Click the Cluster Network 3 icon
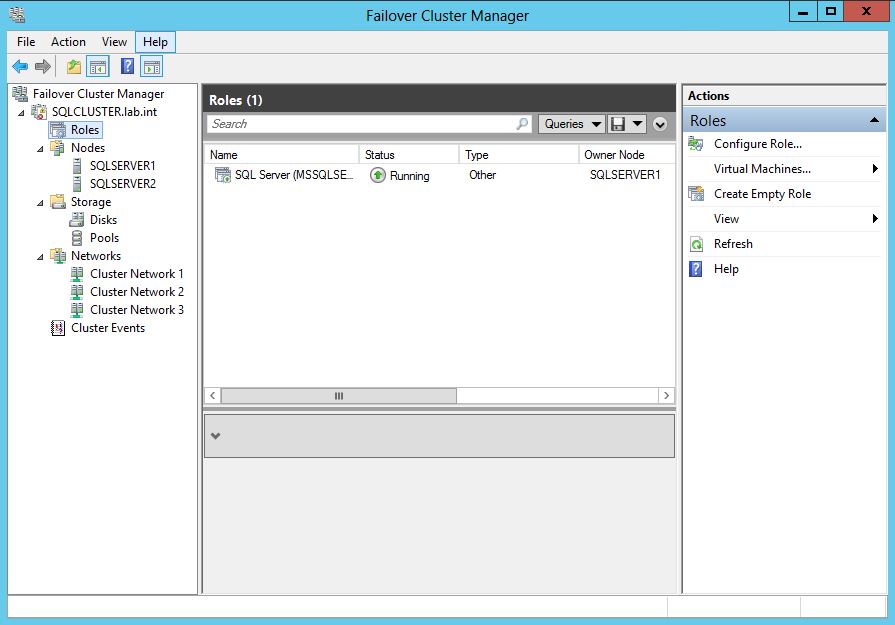This screenshot has height=625, width=895. 77,310
